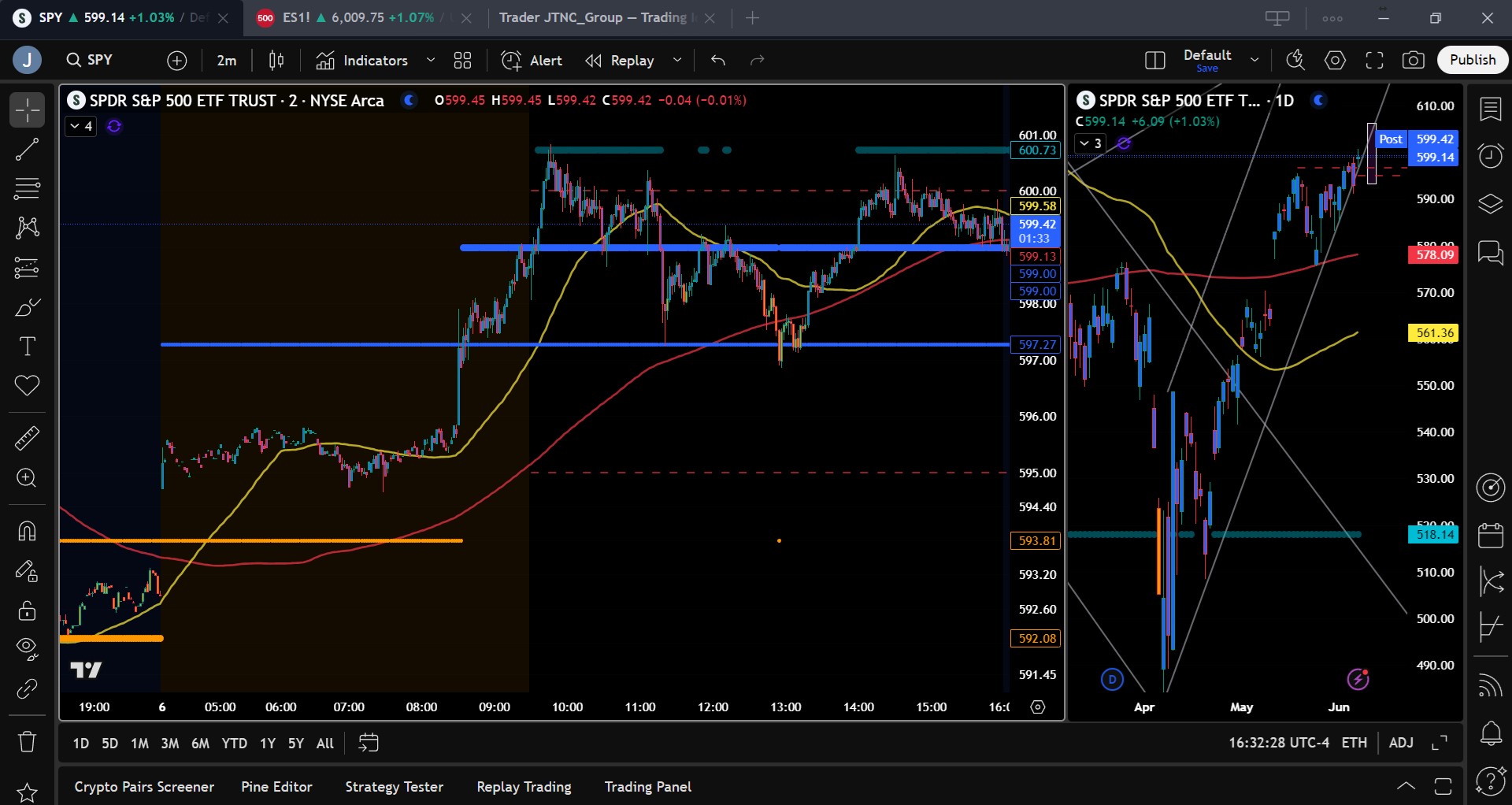Open the Alerts clock panel
Screen dimensions: 1512x805
tap(1490, 156)
